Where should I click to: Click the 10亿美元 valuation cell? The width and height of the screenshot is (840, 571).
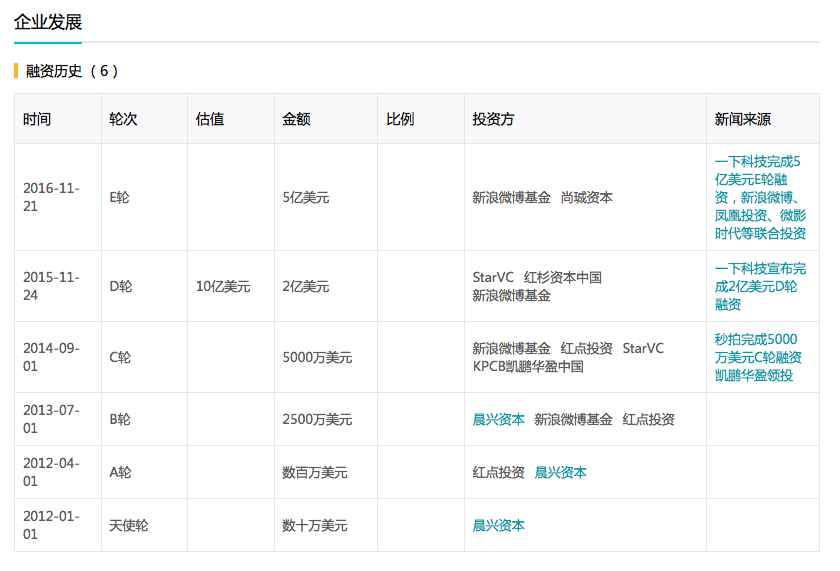coord(223,287)
